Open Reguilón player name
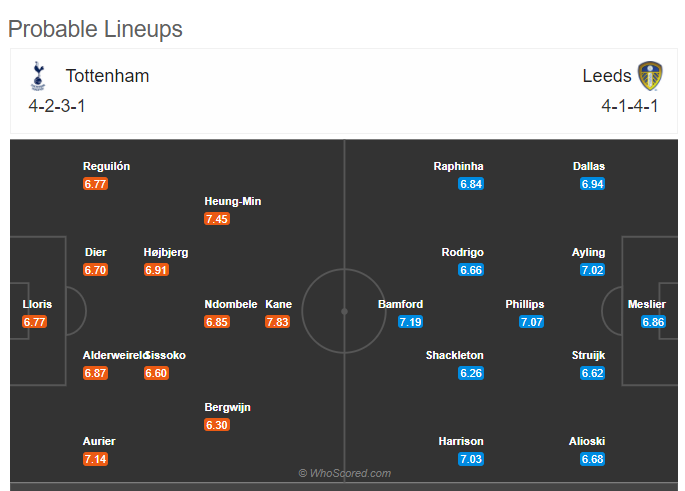685x491 pixels. pyautogui.click(x=107, y=166)
